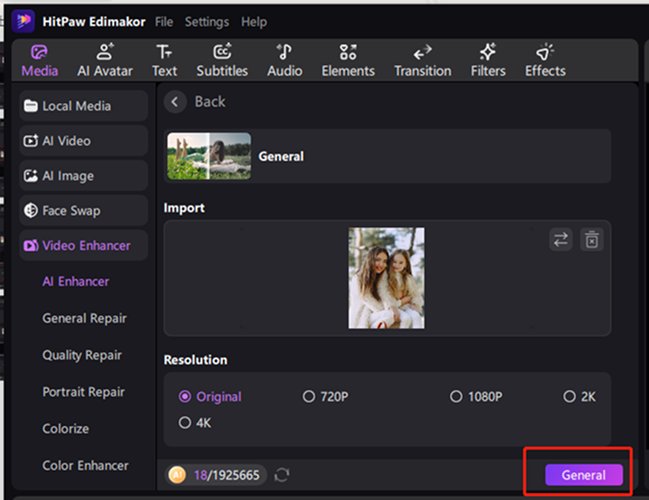Select AI Image in sidebar

(x=83, y=175)
